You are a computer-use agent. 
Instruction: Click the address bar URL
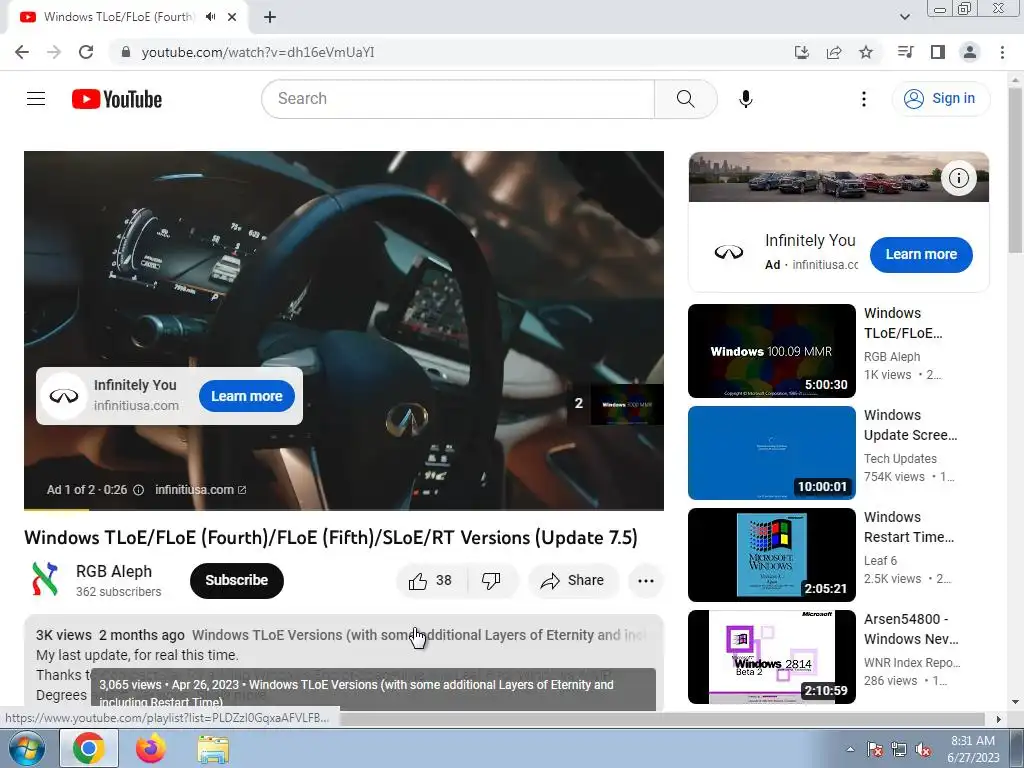tap(258, 52)
